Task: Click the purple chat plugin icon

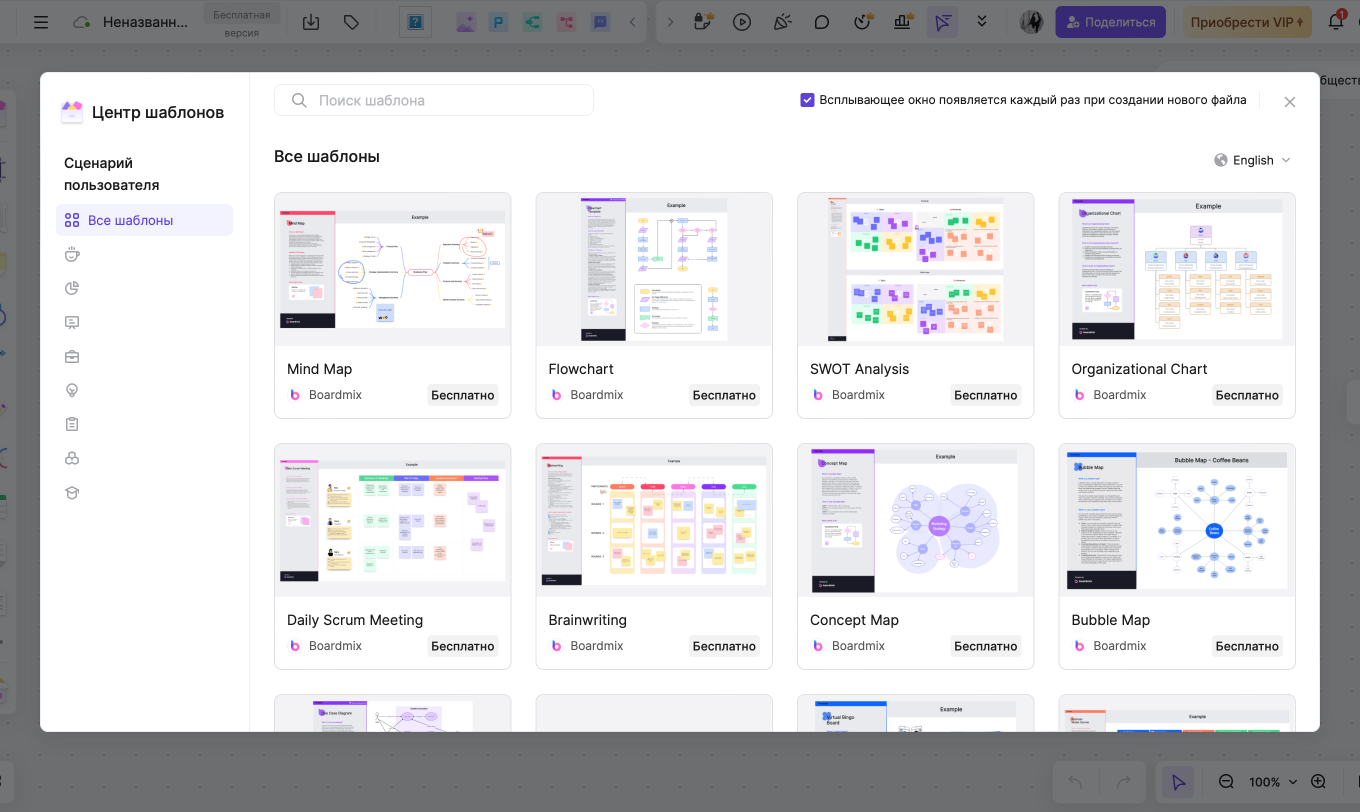Action: 600,22
